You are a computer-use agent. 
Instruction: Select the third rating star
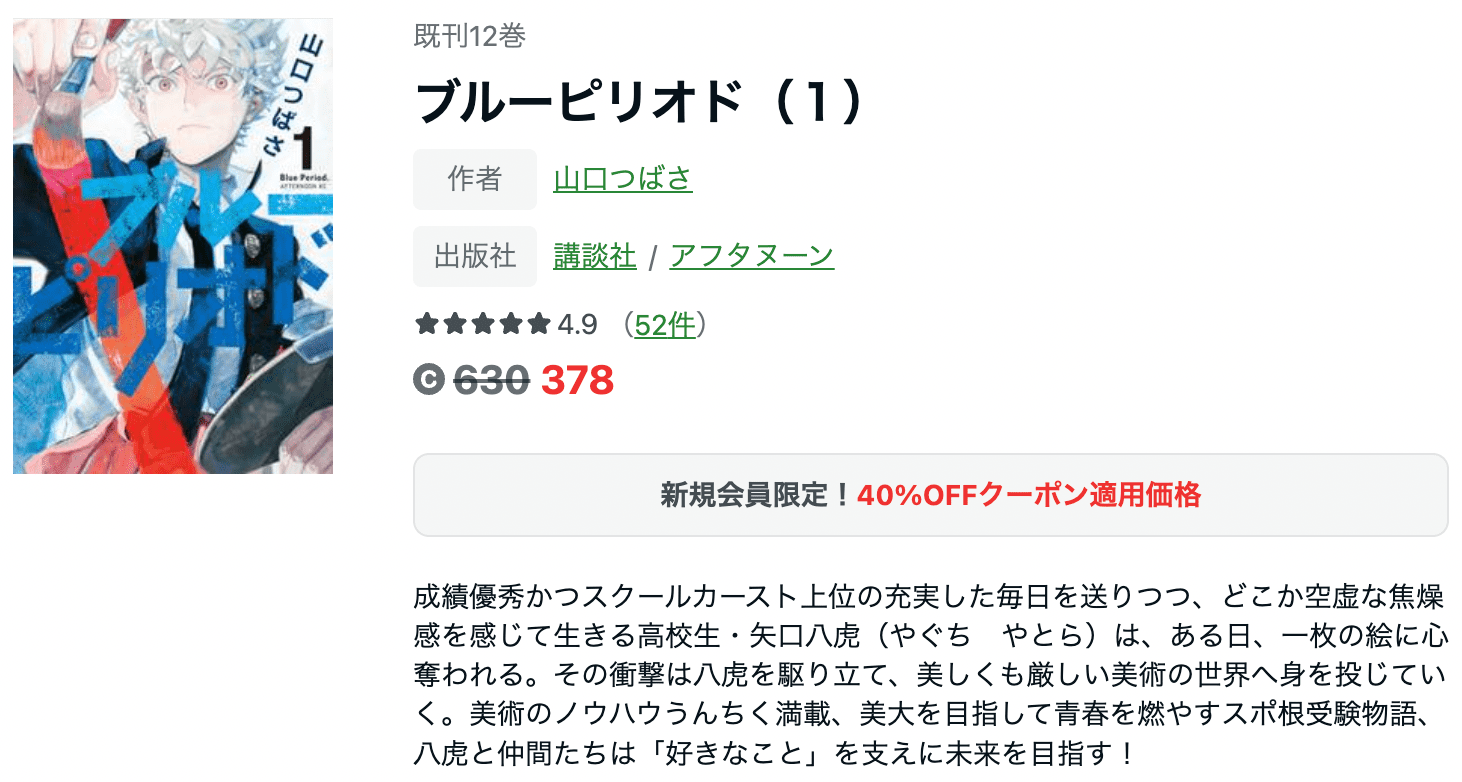[483, 324]
